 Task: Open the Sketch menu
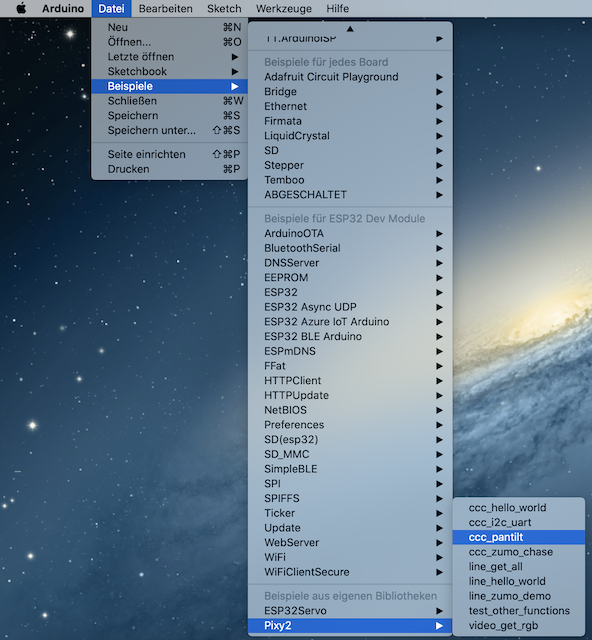point(224,8)
